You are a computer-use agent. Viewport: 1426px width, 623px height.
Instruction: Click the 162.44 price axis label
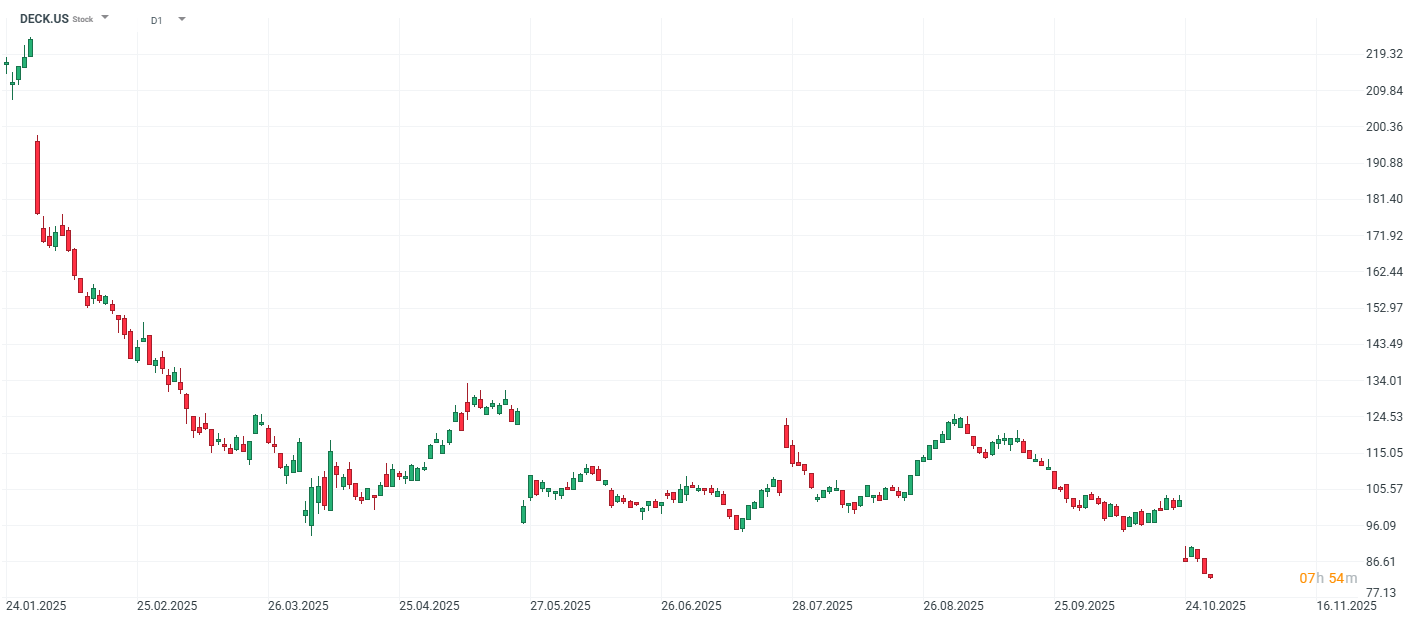pyautogui.click(x=1383, y=272)
